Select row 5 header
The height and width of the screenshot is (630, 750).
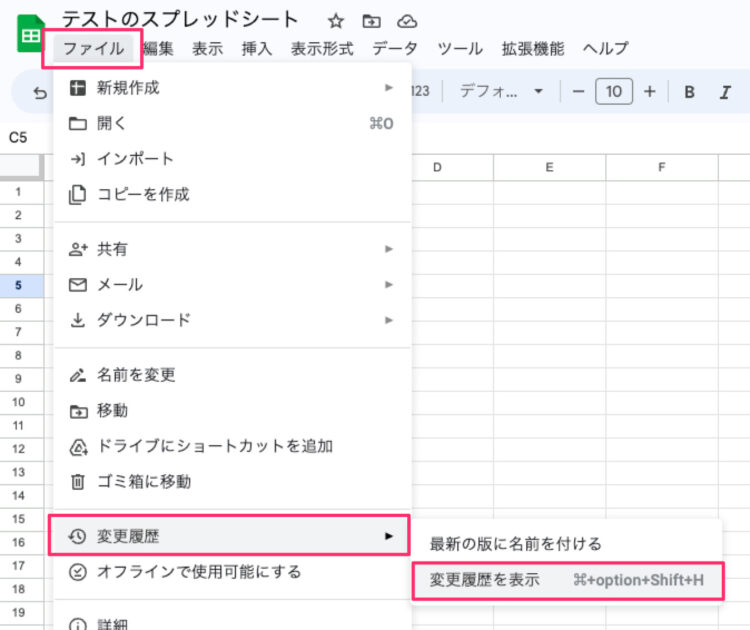tap(22, 286)
